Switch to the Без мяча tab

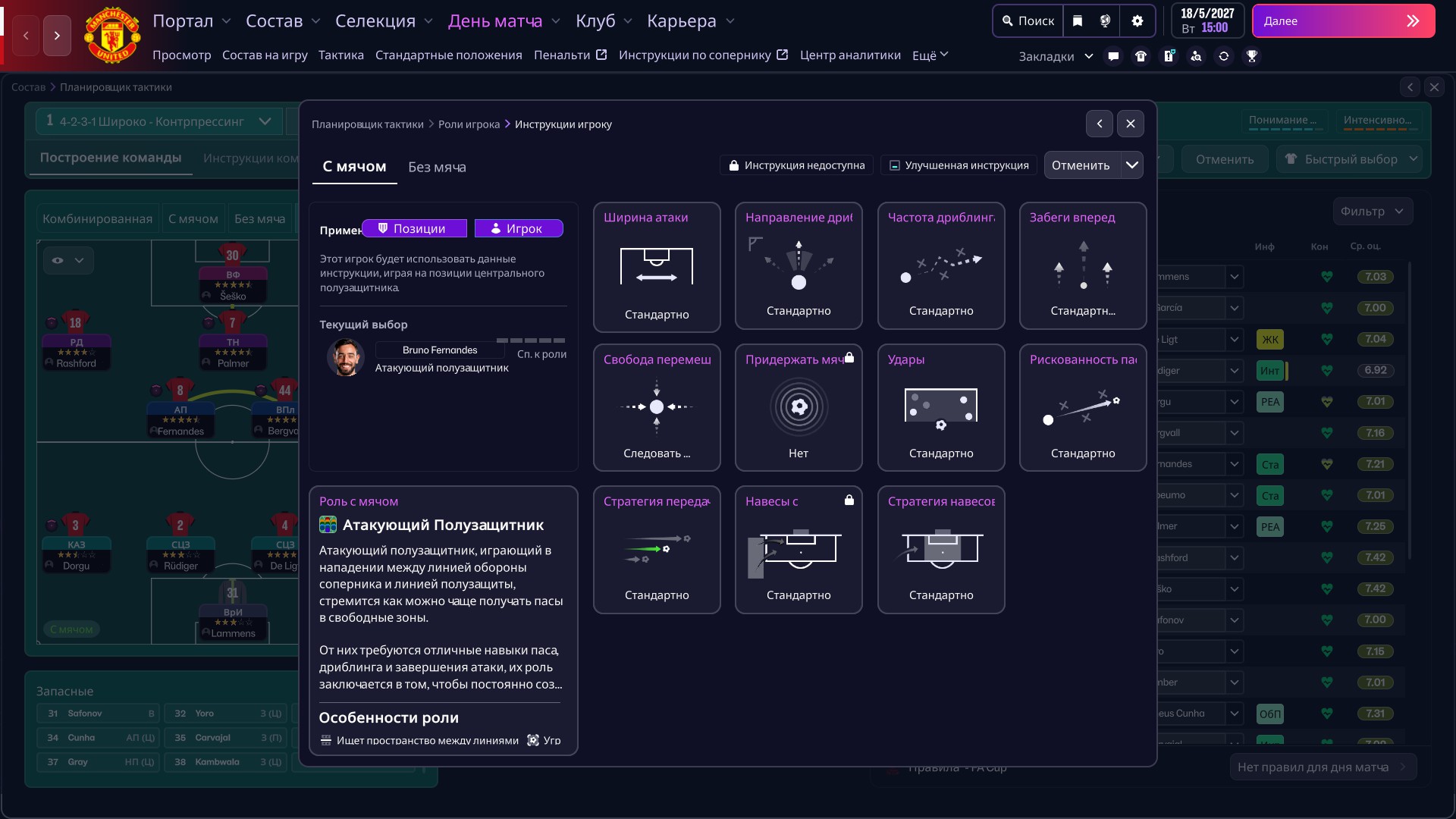coord(437,167)
